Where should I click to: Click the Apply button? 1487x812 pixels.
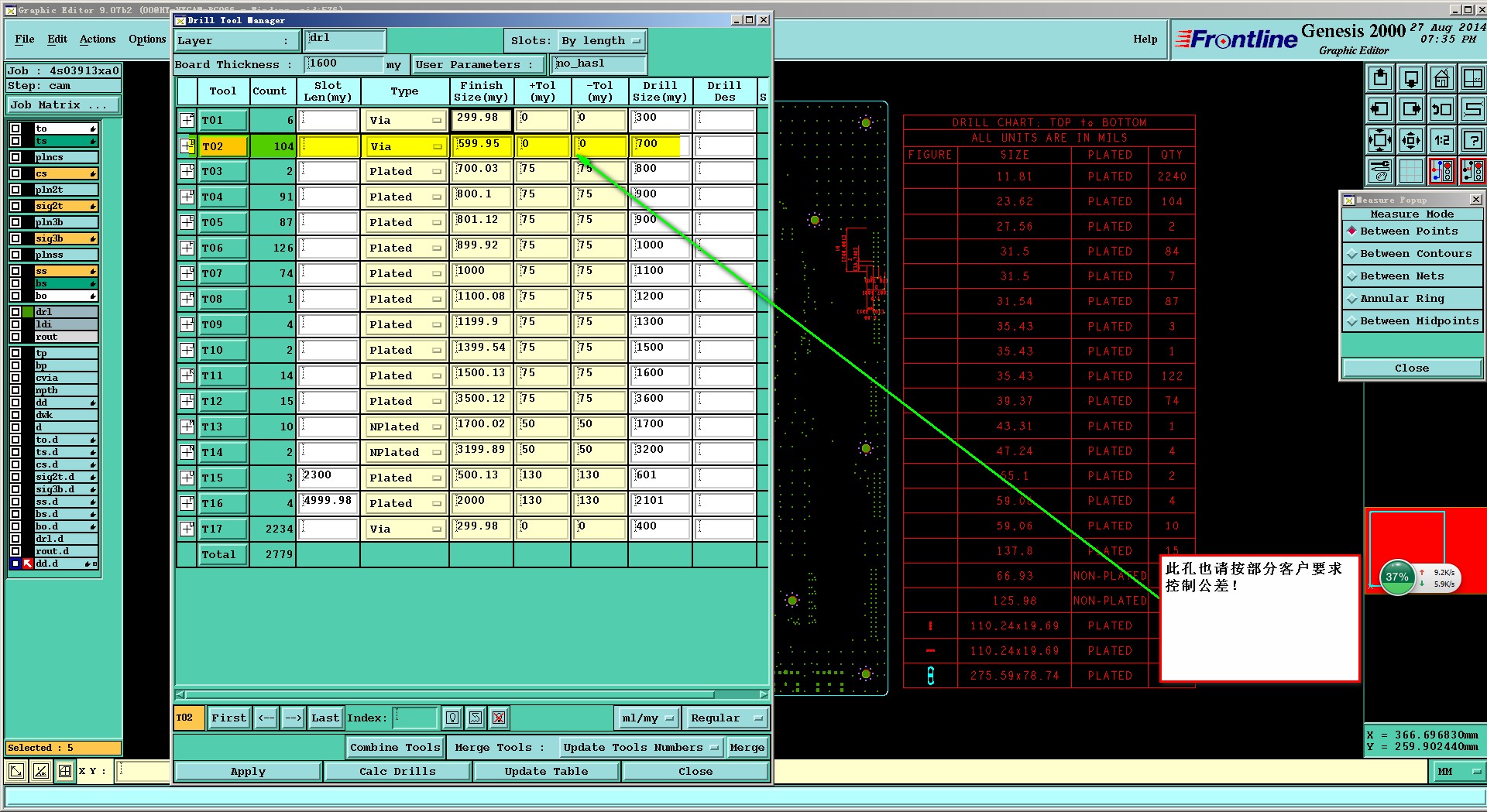(248, 771)
